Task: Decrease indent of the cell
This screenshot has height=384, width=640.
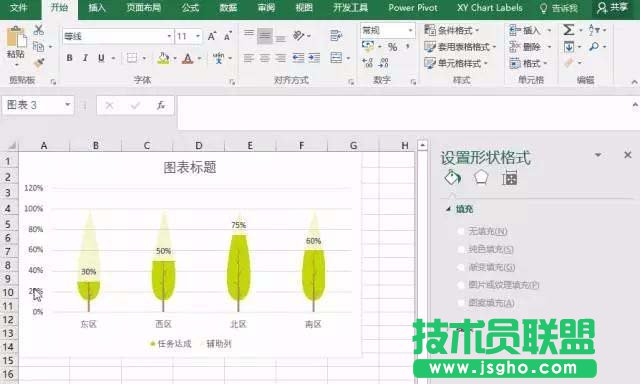Action: 298,58
